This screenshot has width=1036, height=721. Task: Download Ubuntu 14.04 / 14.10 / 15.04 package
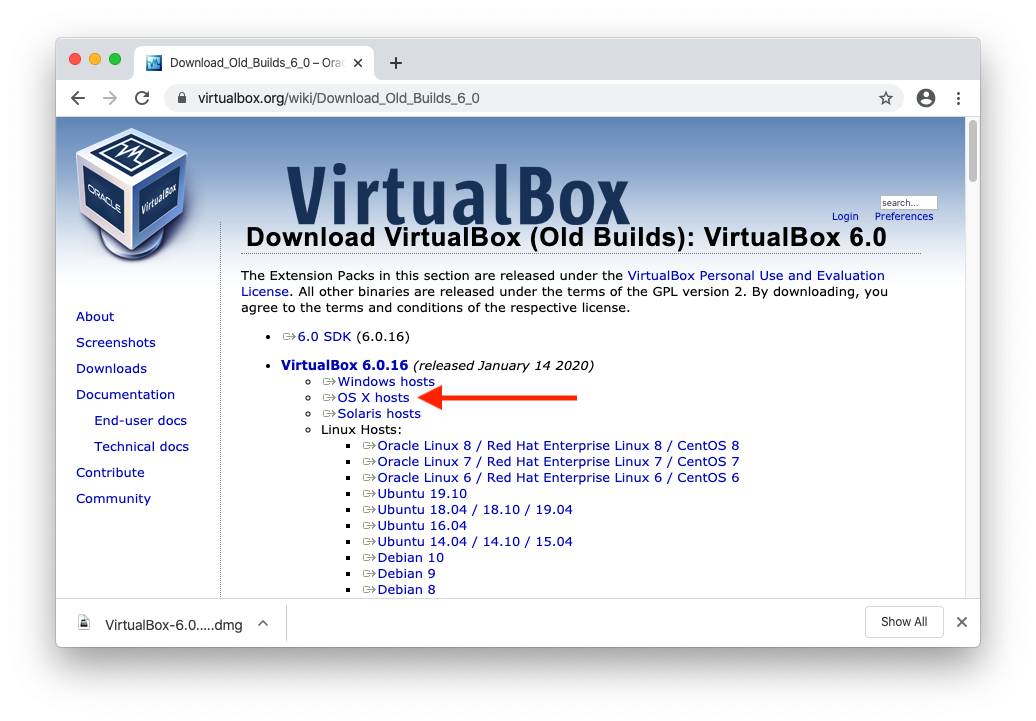tap(475, 541)
